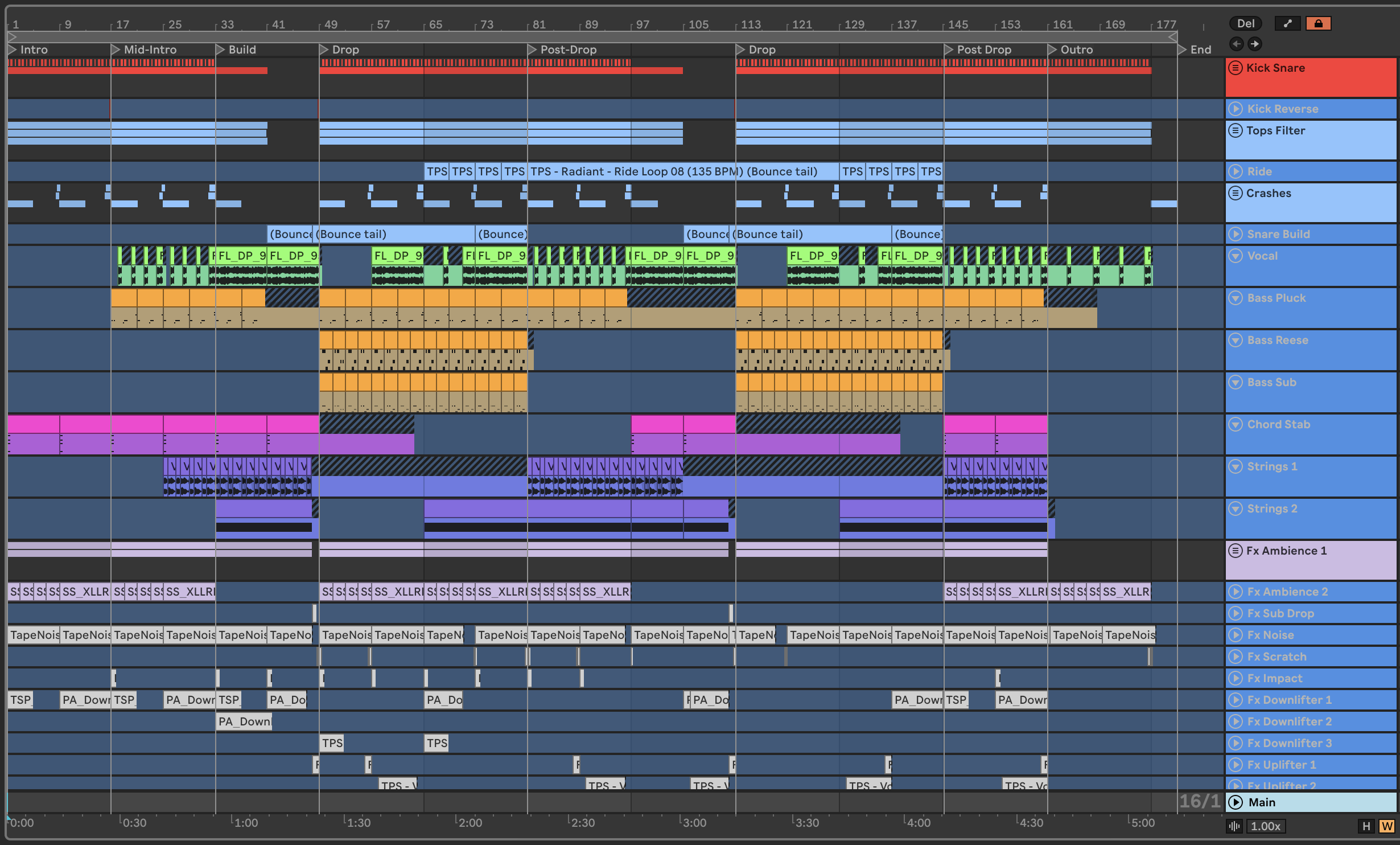This screenshot has height=845, width=1400.
Task: Click the Previous Locator left arrow
Action: (x=1236, y=44)
